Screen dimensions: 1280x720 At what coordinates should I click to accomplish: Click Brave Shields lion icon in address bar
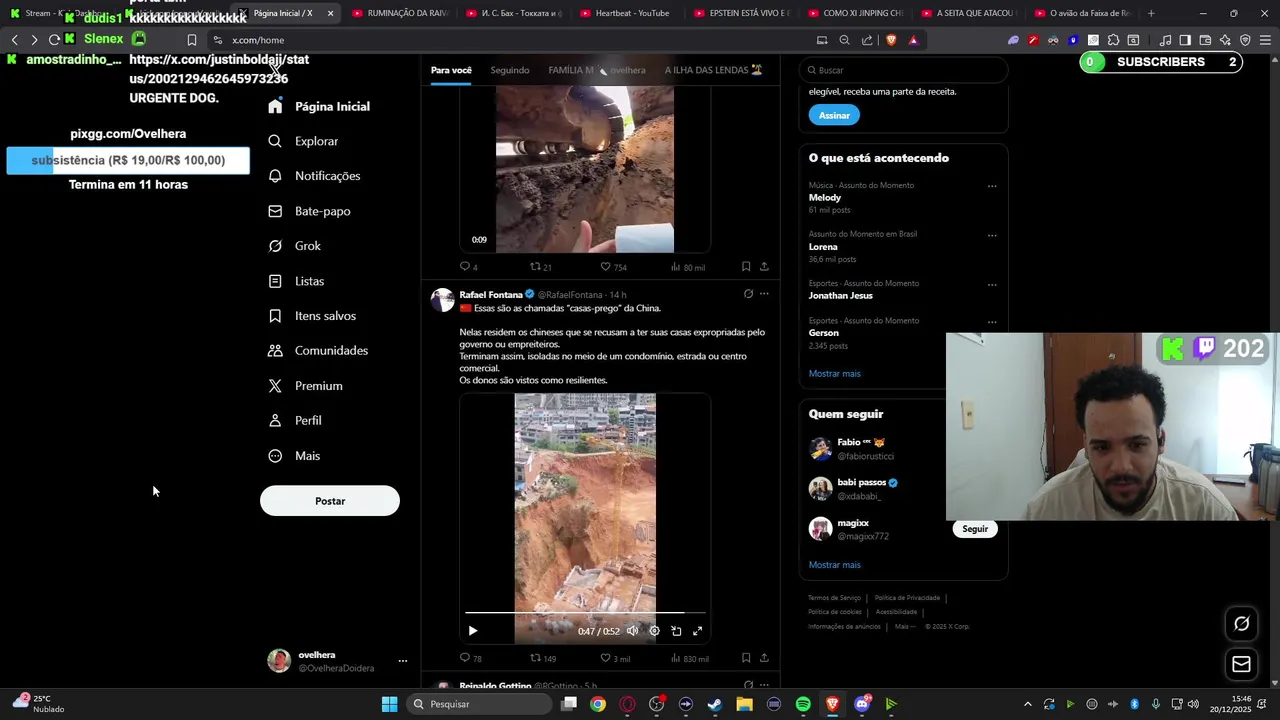(891, 40)
